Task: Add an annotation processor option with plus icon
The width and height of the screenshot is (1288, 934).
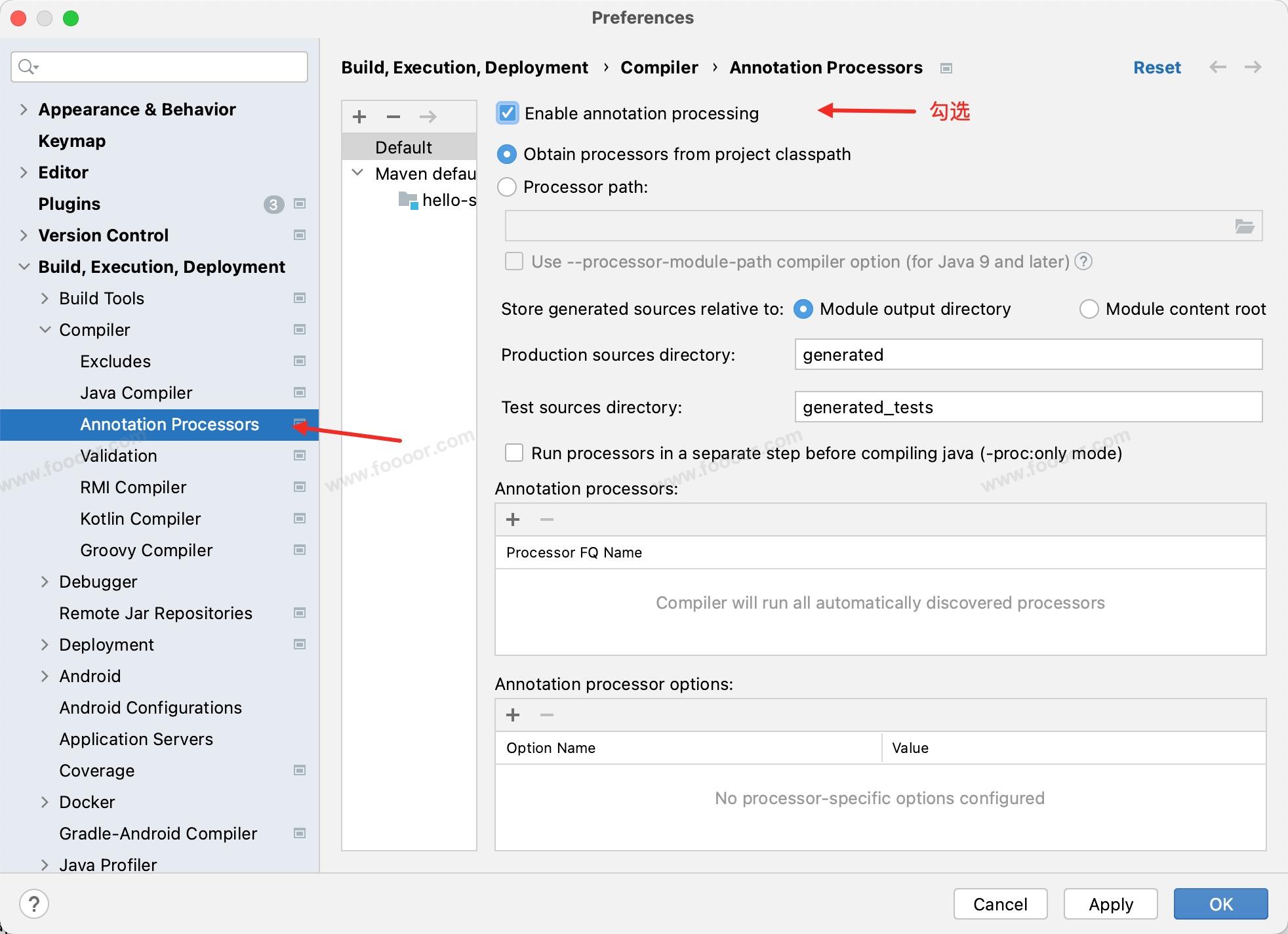Action: [x=513, y=715]
